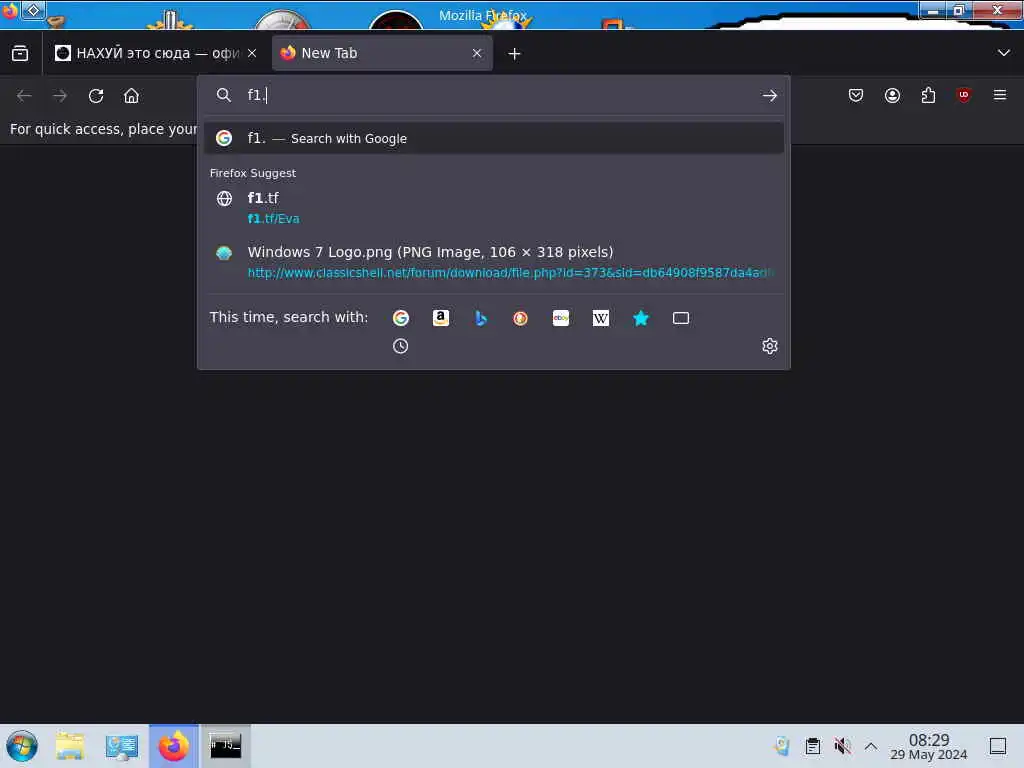Search in open Tabs icon
The height and width of the screenshot is (768, 1024).
681,318
